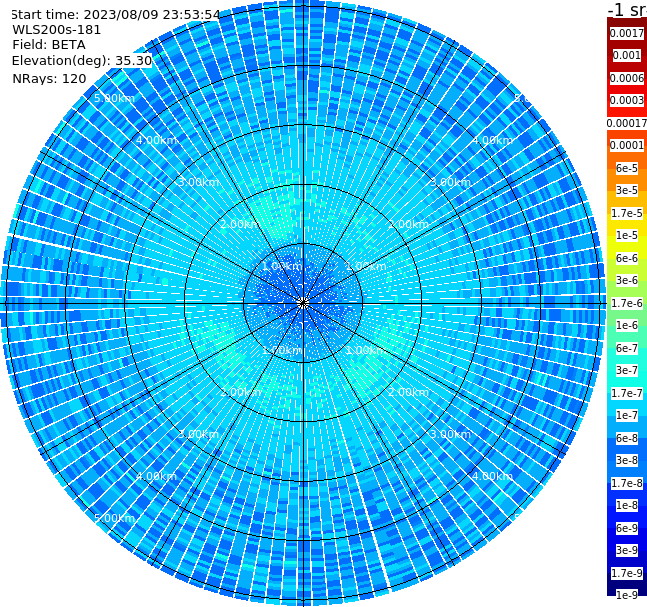
Task: Click the 0.001 colorbar label
Action: pyautogui.click(x=627, y=55)
